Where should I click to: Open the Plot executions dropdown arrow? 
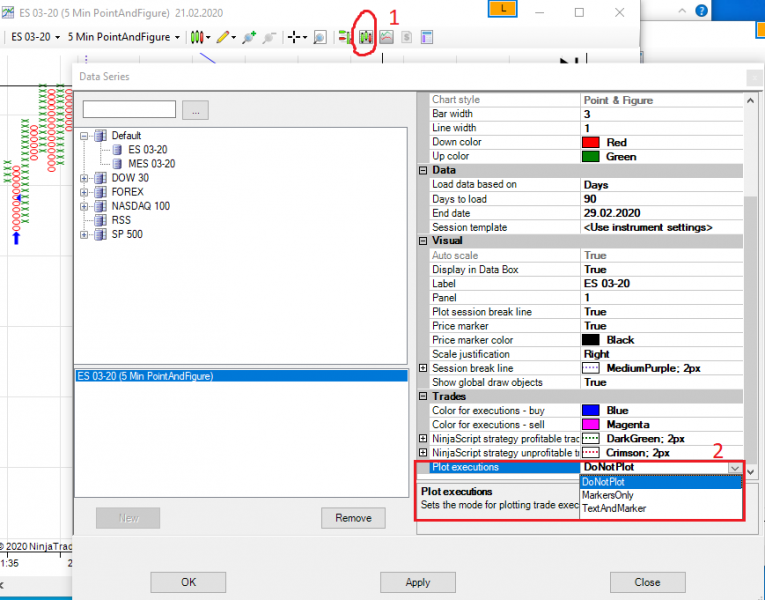click(x=735, y=467)
